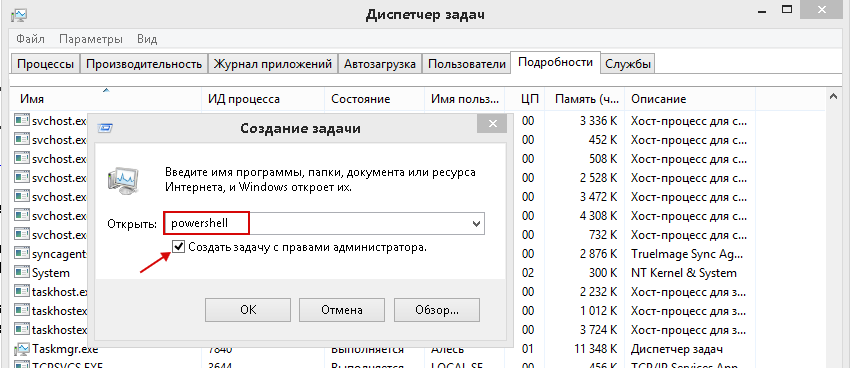The image size is (854, 368).
Task: Close the Создание задачи dialog
Action: tap(493, 124)
